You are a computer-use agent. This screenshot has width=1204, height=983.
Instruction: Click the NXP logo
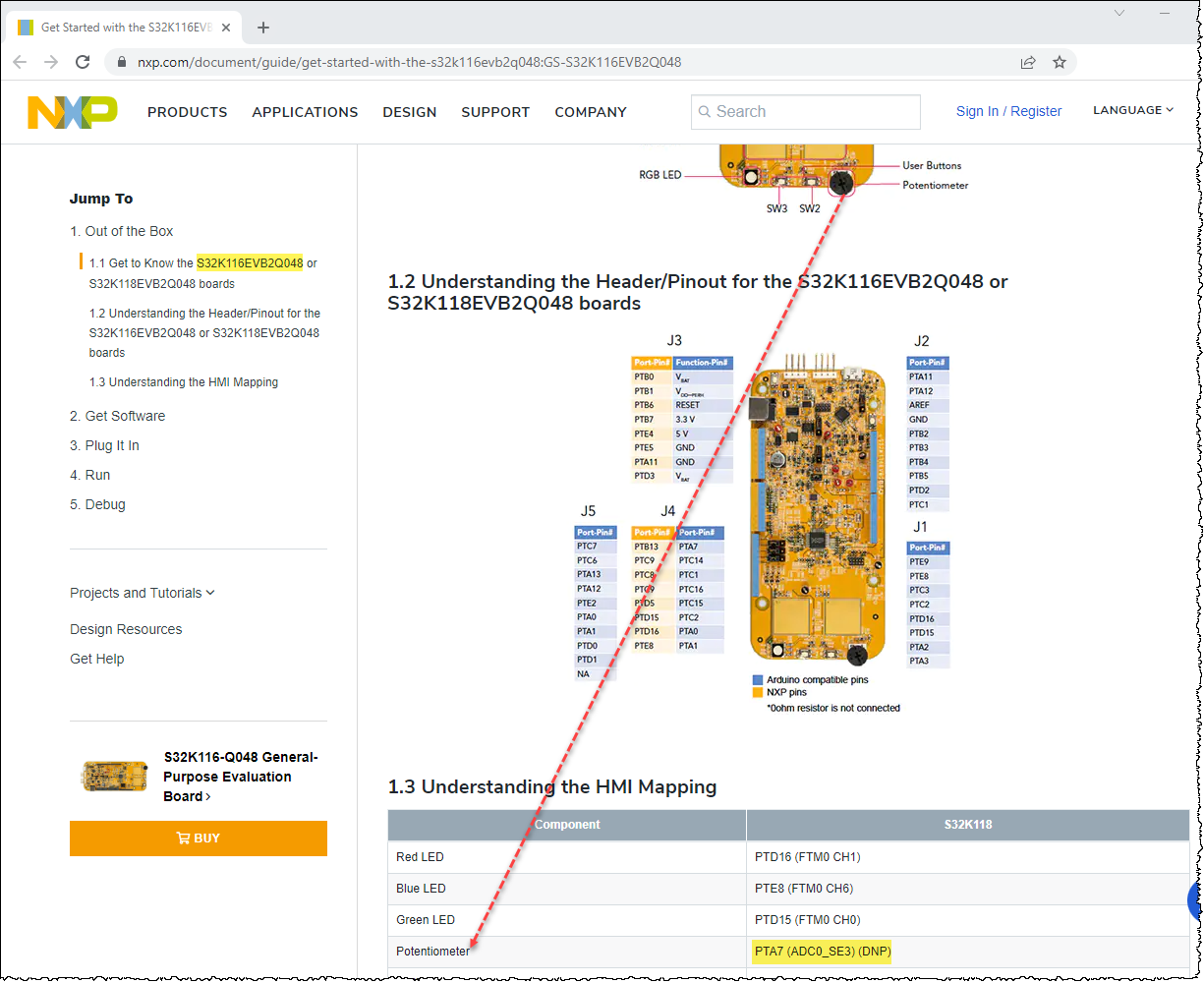point(71,111)
